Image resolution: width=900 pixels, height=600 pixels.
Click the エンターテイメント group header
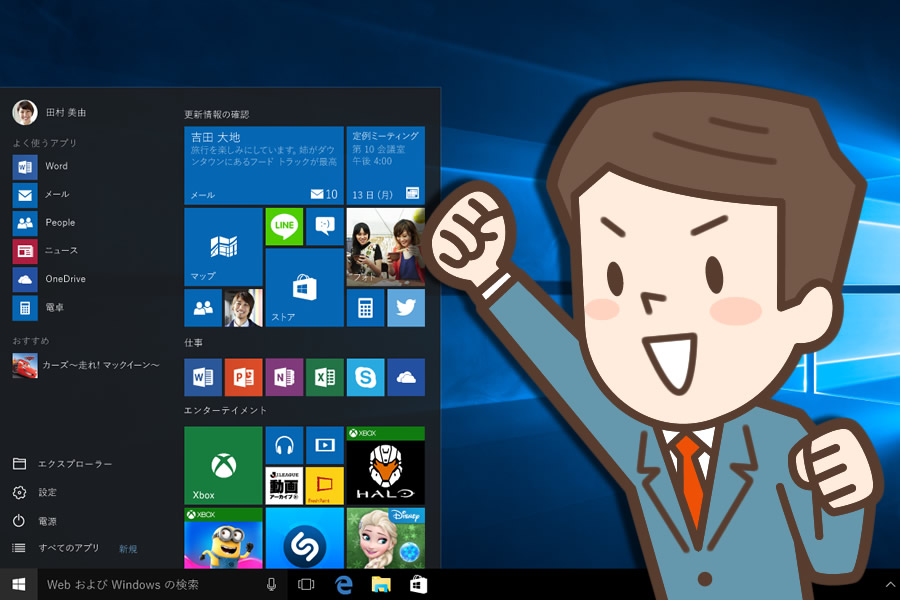225,411
